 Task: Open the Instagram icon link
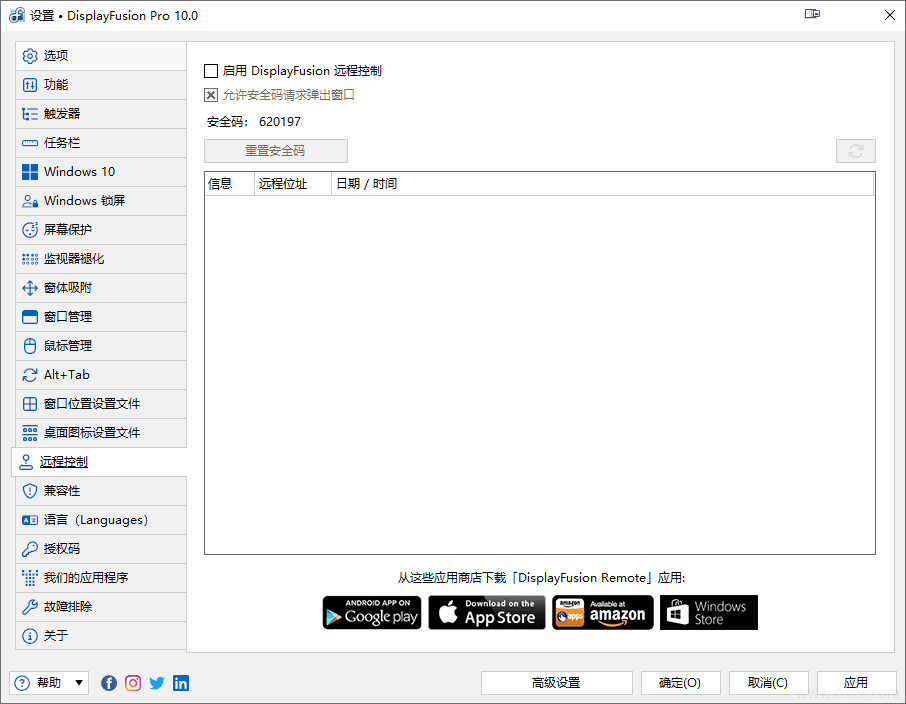[x=133, y=683]
